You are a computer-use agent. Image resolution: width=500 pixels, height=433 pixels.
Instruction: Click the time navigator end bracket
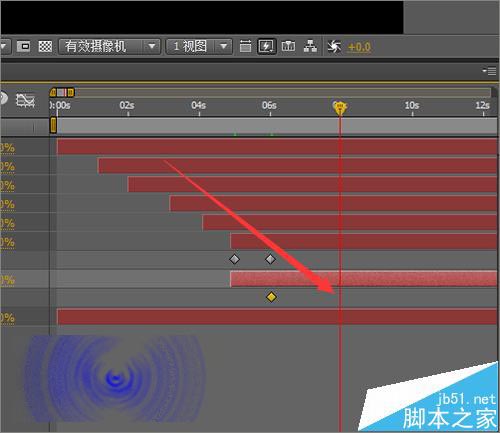[x=71, y=92]
